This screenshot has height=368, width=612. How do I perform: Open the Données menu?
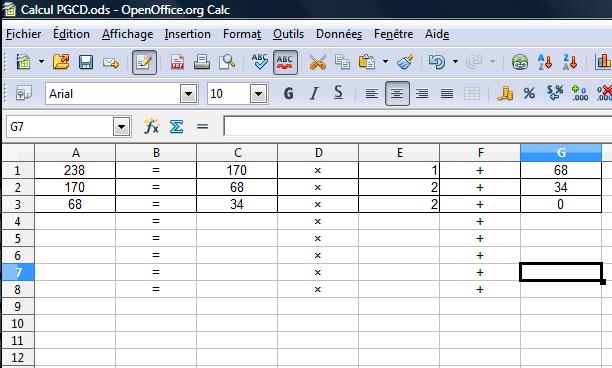(339, 34)
